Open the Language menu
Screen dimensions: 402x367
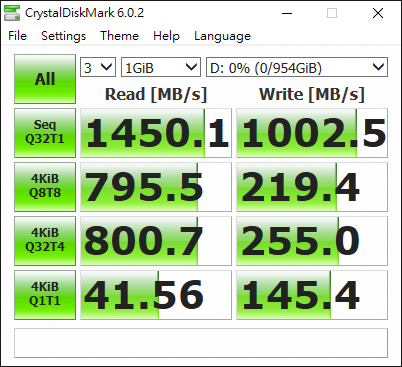222,36
